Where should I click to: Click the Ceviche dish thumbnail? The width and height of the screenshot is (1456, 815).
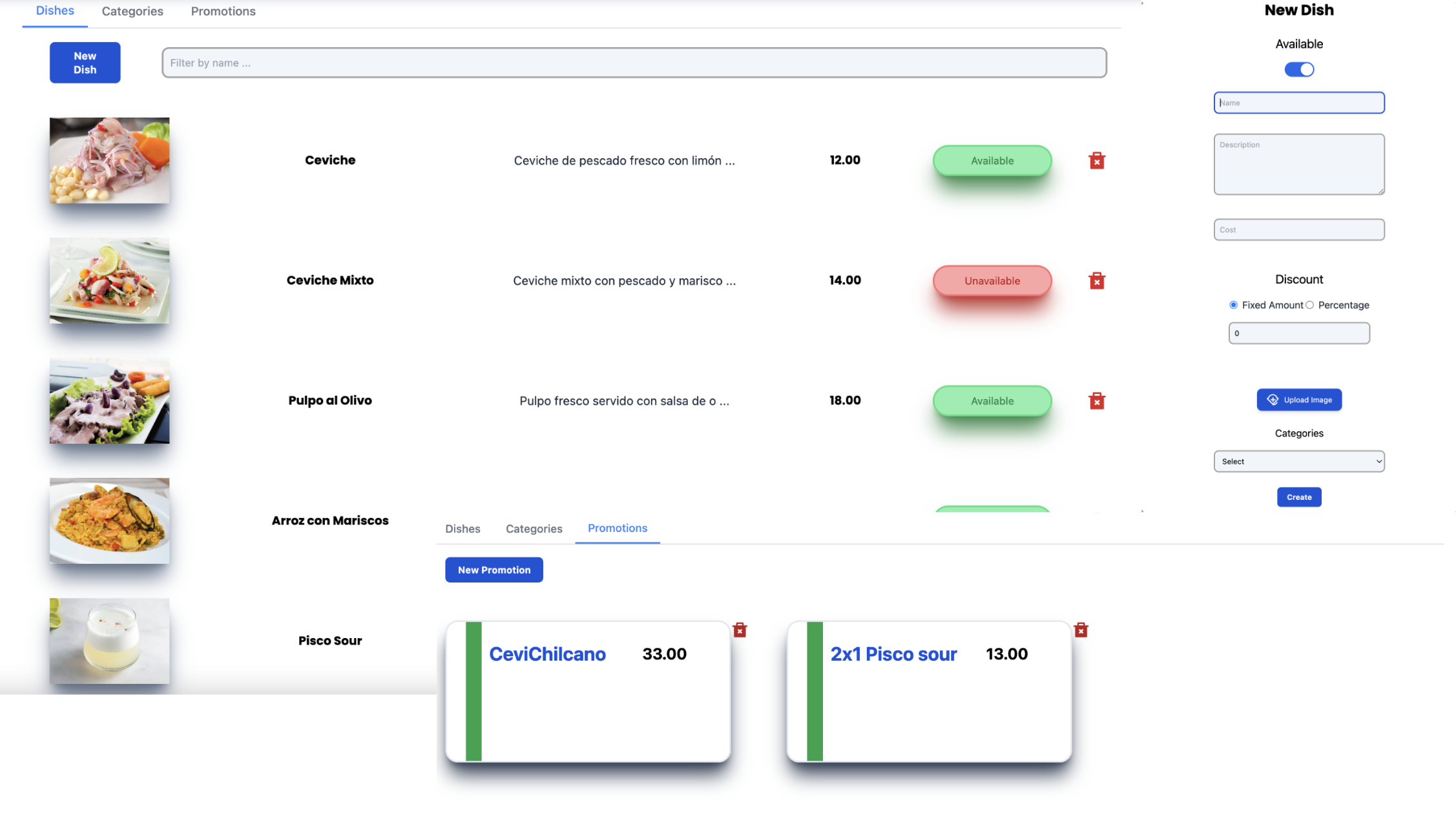pos(110,160)
